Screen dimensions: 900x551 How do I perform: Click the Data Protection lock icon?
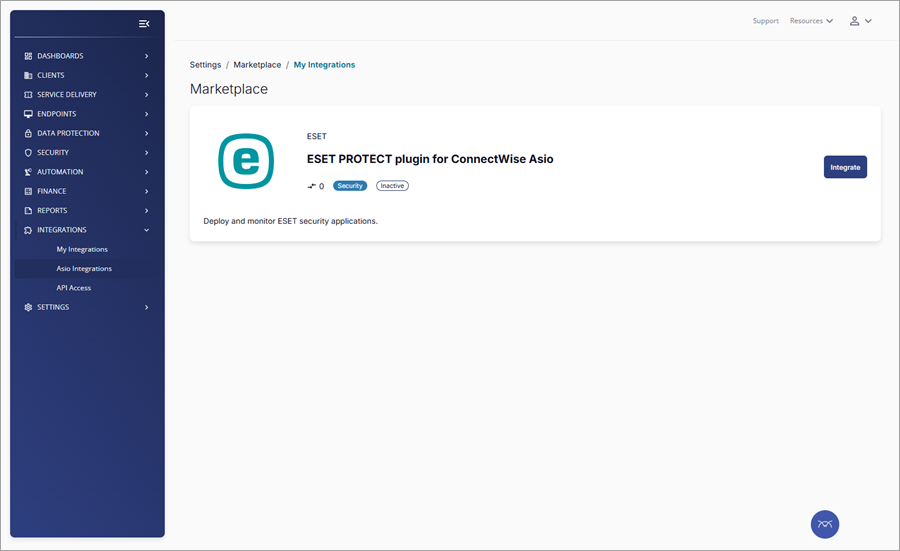click(x=28, y=133)
